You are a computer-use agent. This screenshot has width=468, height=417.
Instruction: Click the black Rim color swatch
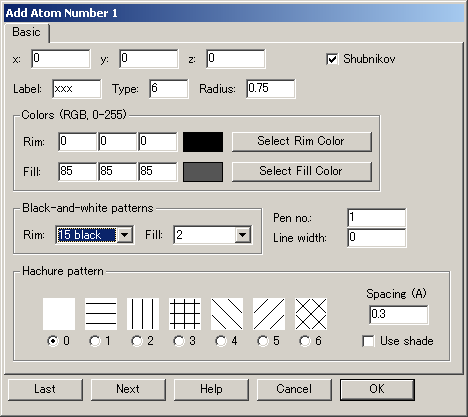coord(203,142)
